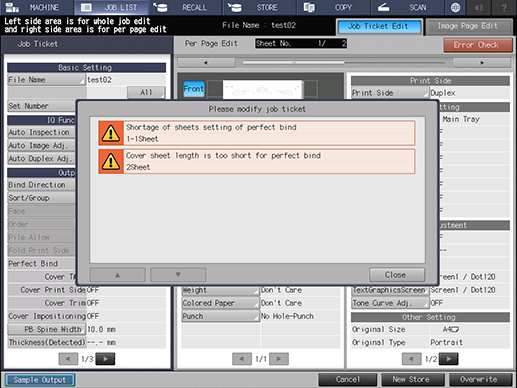
Task: Click the globe network icon
Action: [455, 7]
